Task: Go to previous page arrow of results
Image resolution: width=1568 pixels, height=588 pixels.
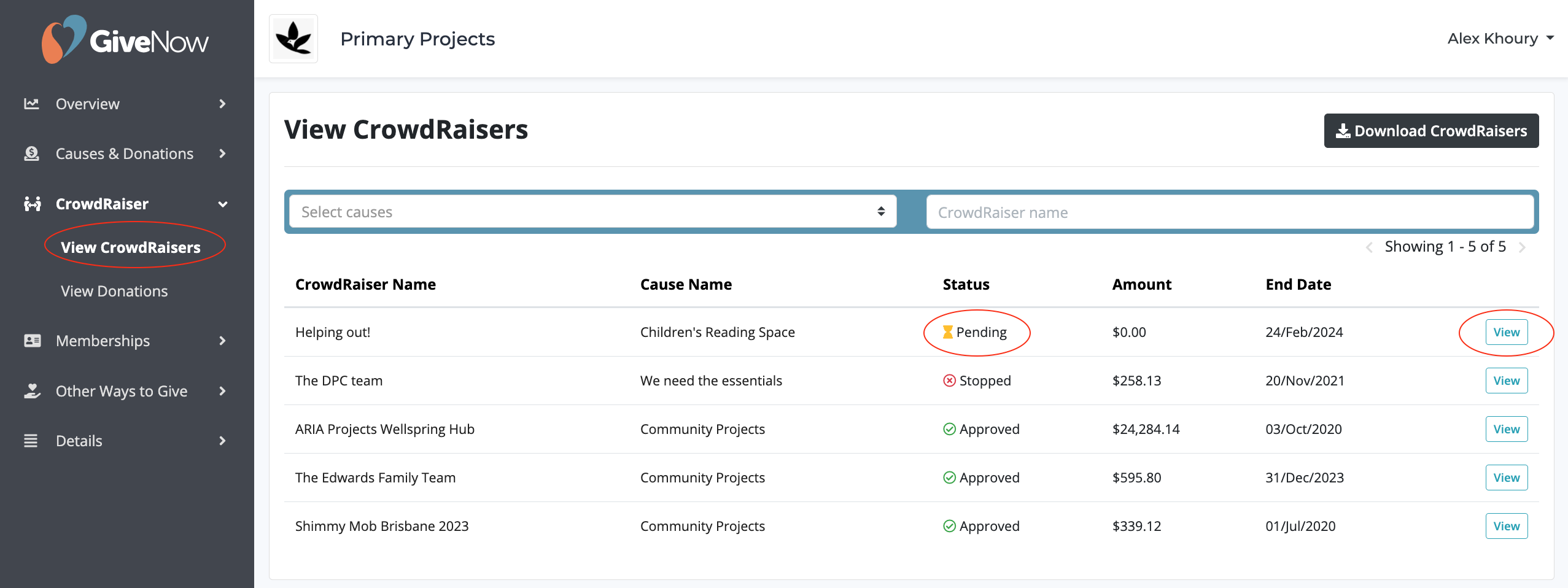Action: [1369, 247]
